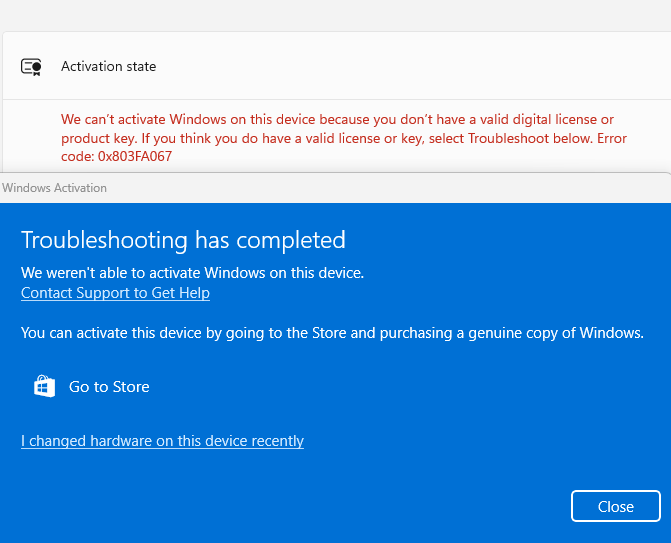
Task: Select the Go to Store option
Action: [92, 386]
